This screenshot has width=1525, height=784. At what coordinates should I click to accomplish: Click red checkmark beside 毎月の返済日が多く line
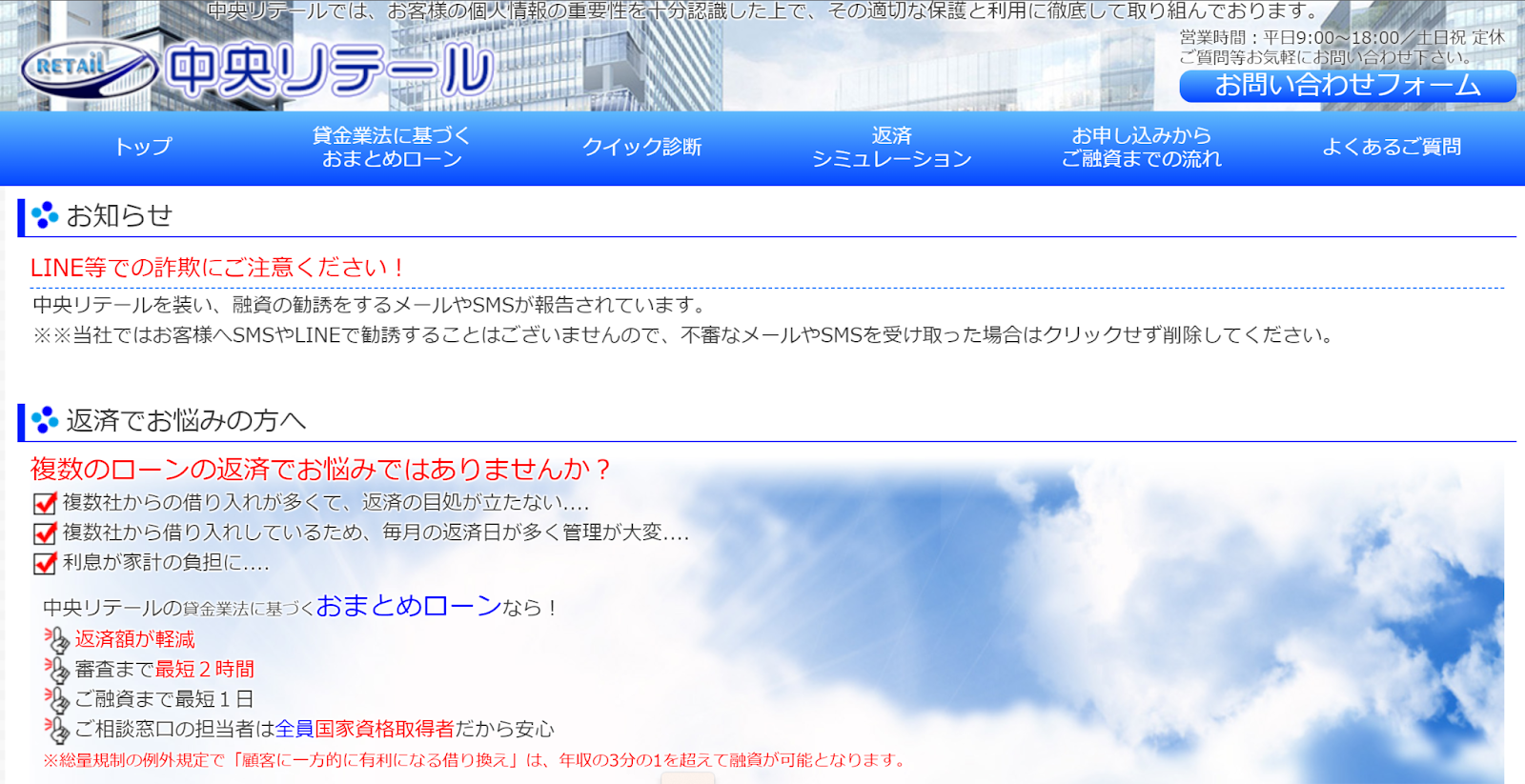(45, 533)
